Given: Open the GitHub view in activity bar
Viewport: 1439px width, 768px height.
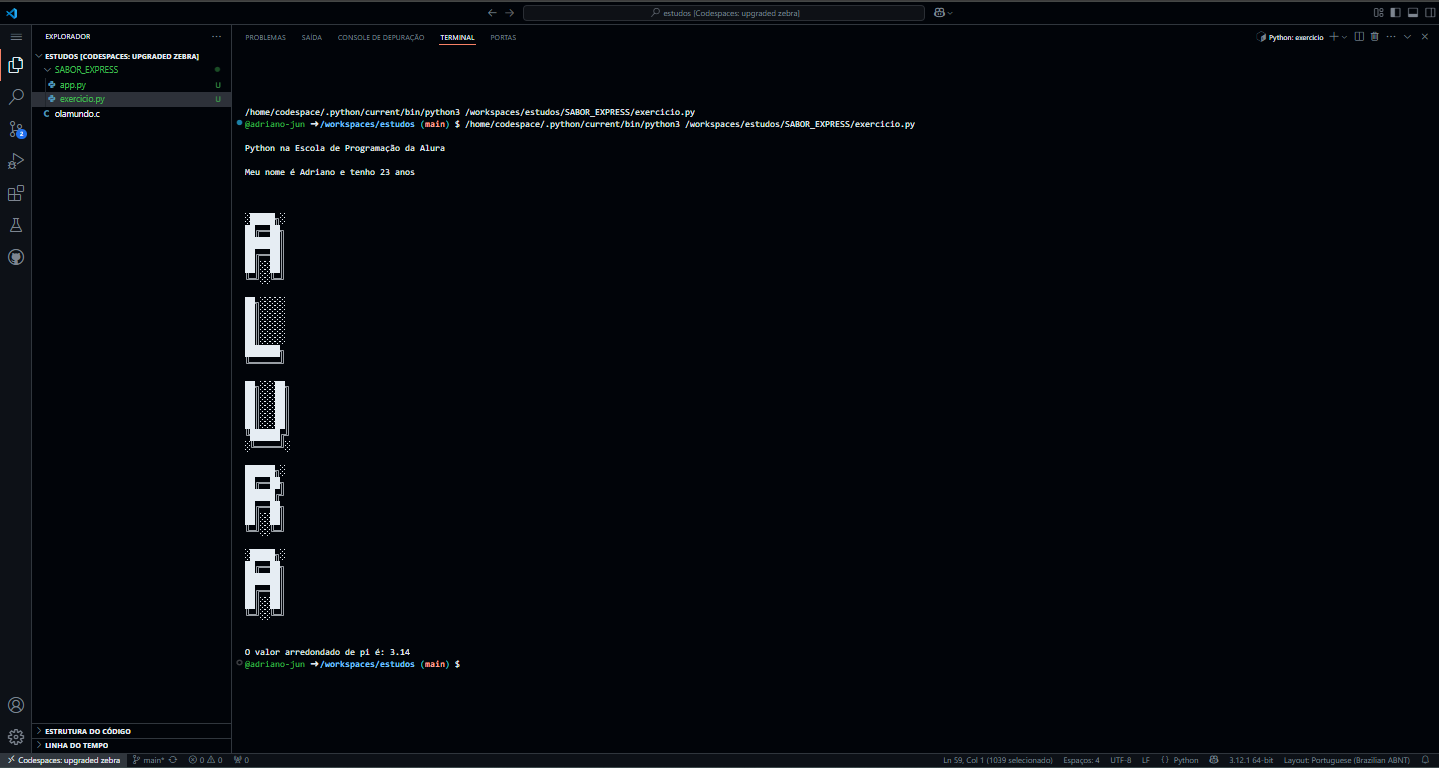Looking at the screenshot, I should click(x=15, y=257).
